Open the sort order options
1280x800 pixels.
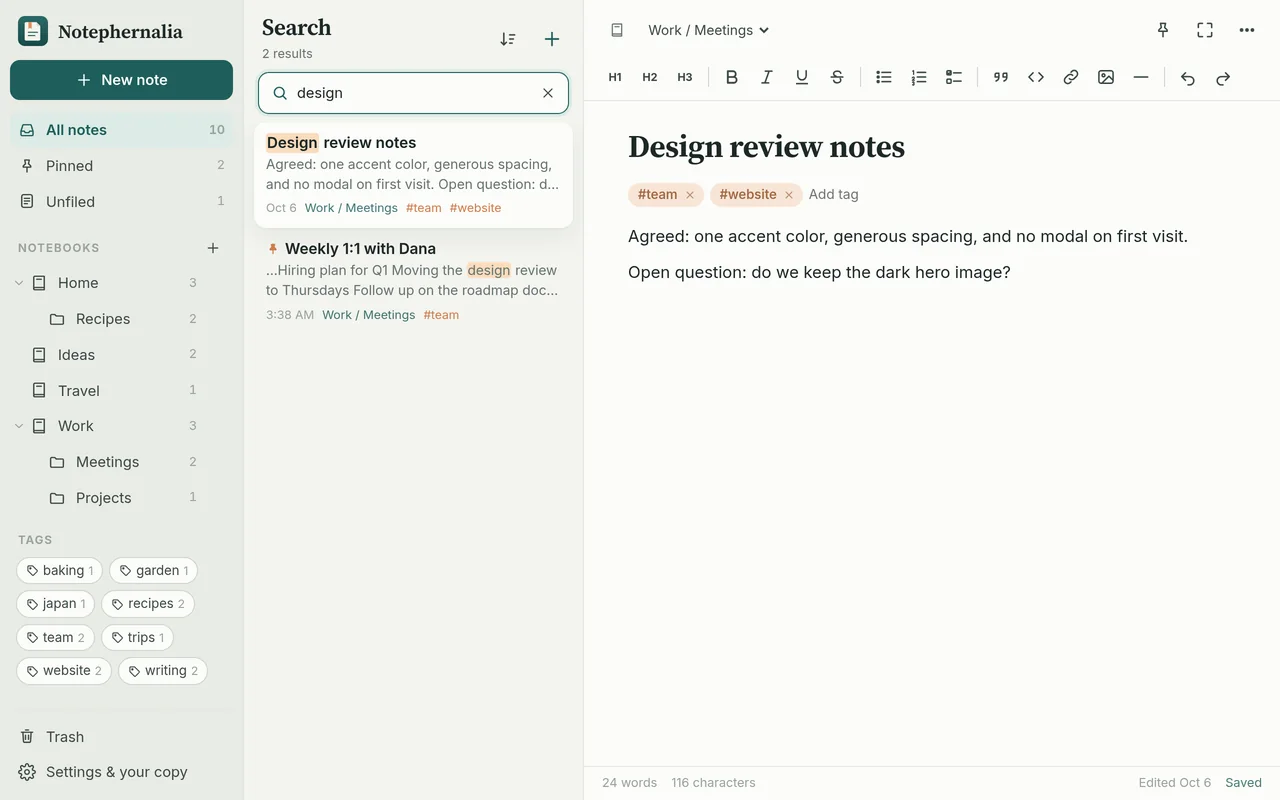click(508, 39)
